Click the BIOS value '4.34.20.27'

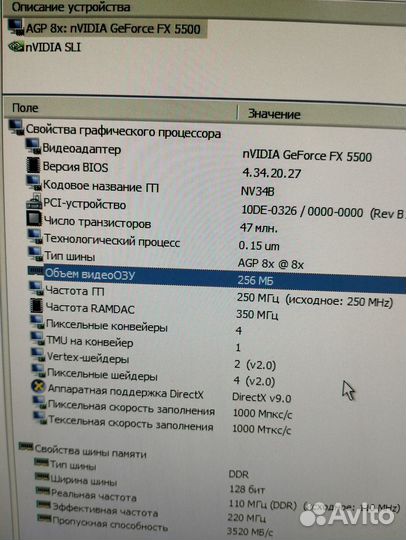click(272, 173)
